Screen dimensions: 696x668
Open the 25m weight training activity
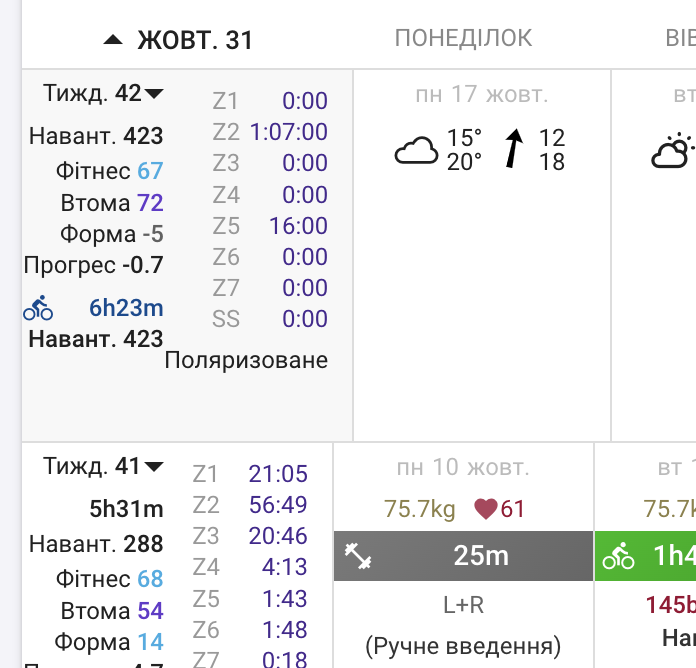click(x=463, y=556)
